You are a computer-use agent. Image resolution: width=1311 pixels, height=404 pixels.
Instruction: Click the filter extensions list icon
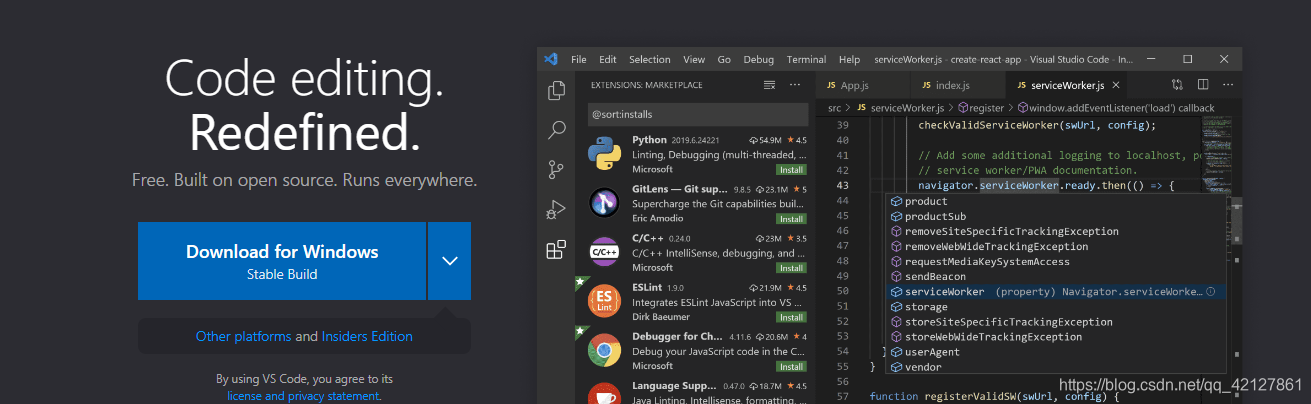click(x=769, y=85)
